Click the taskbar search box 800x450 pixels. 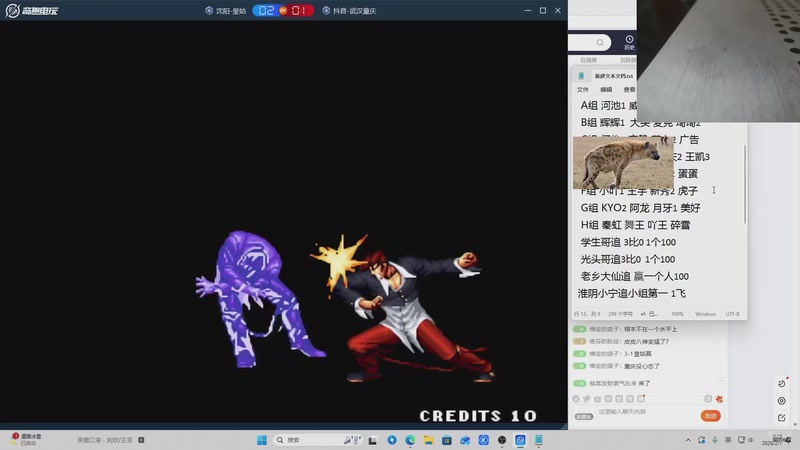pos(318,440)
